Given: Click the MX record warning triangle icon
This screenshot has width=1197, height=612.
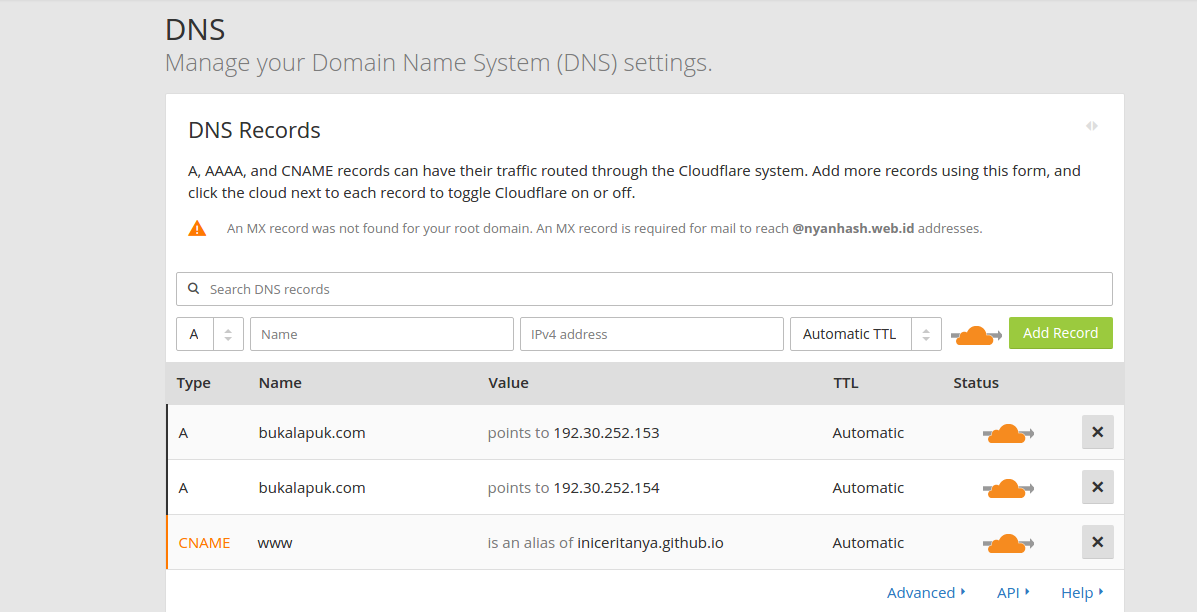Looking at the screenshot, I should tap(197, 227).
